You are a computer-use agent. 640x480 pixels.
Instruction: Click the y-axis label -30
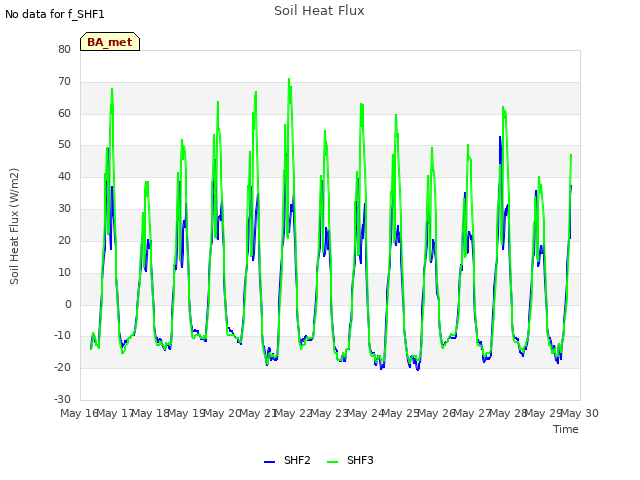point(62,399)
